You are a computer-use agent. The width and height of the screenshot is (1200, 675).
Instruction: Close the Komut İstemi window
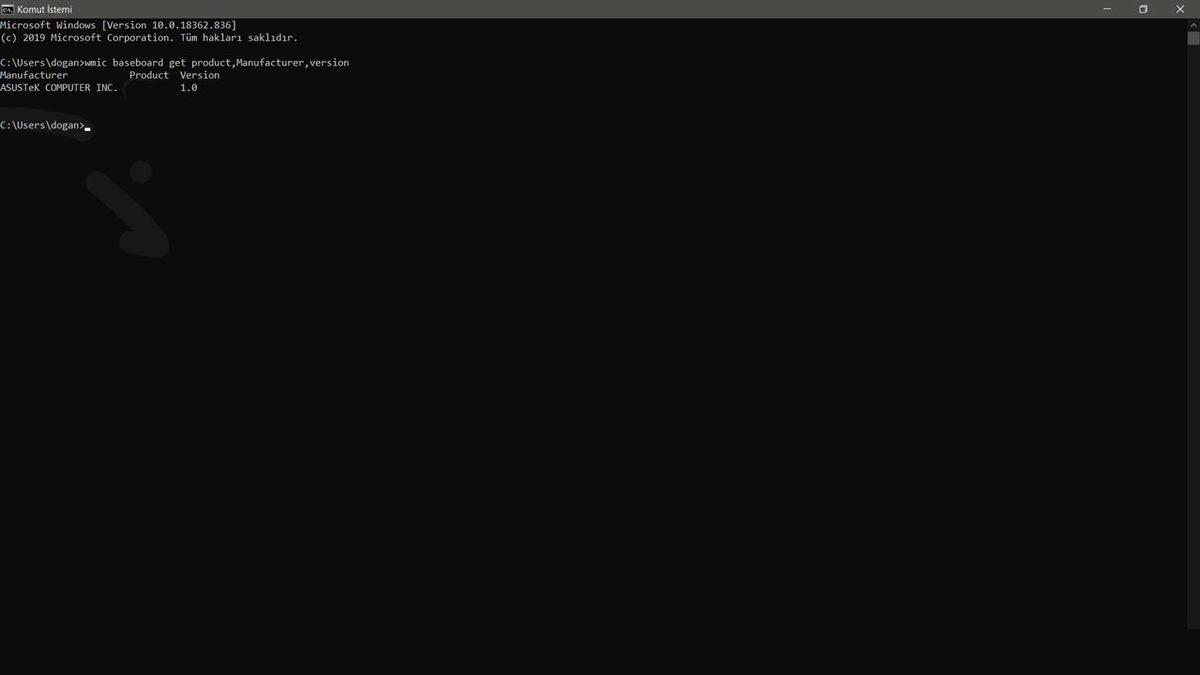(x=1180, y=8)
